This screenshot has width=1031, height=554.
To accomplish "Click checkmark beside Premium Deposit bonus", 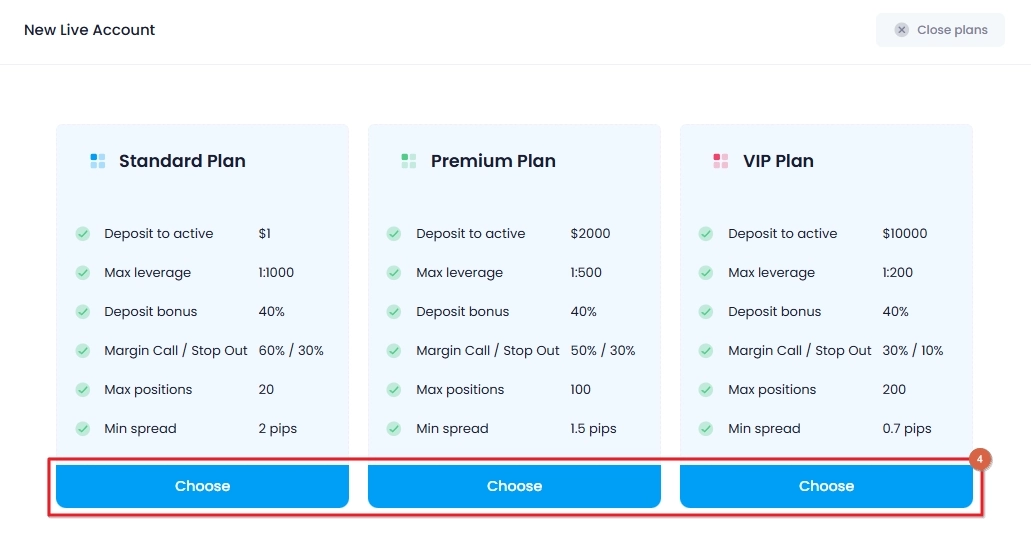I will (394, 312).
